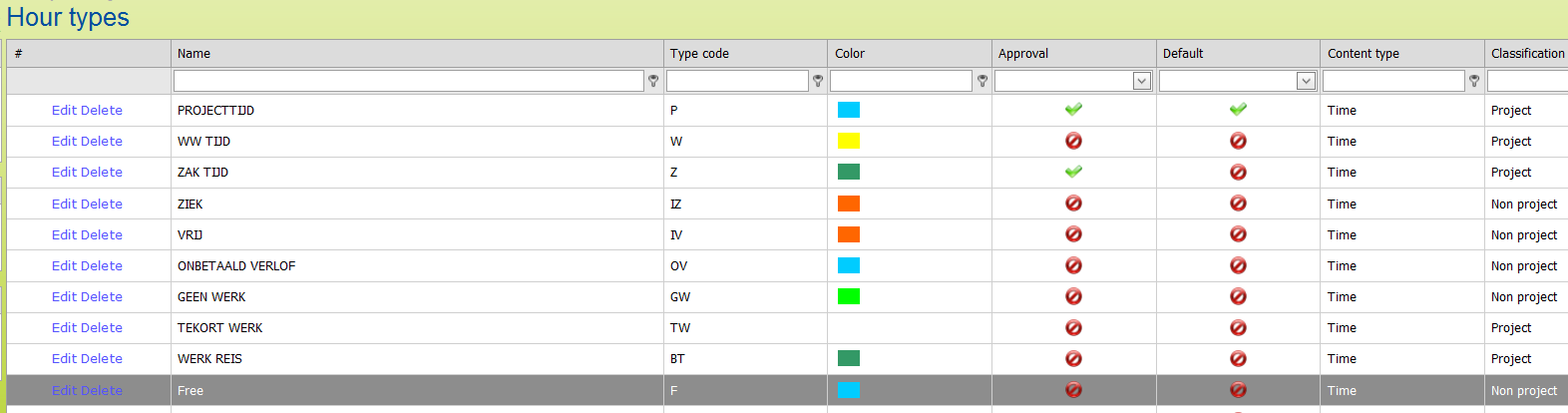Click the filter icon for Color column
Screen dimensions: 1568x413
point(982,81)
